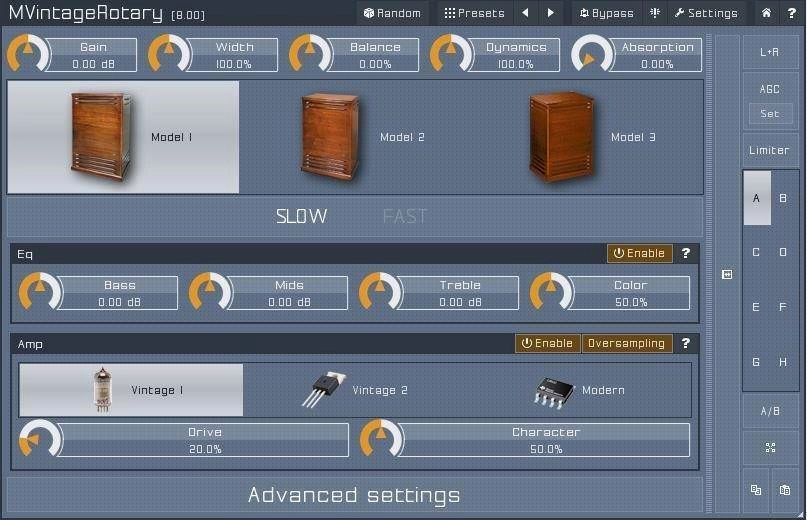Select the Model 2 cabinet
807x520 pixels.
tap(355, 137)
